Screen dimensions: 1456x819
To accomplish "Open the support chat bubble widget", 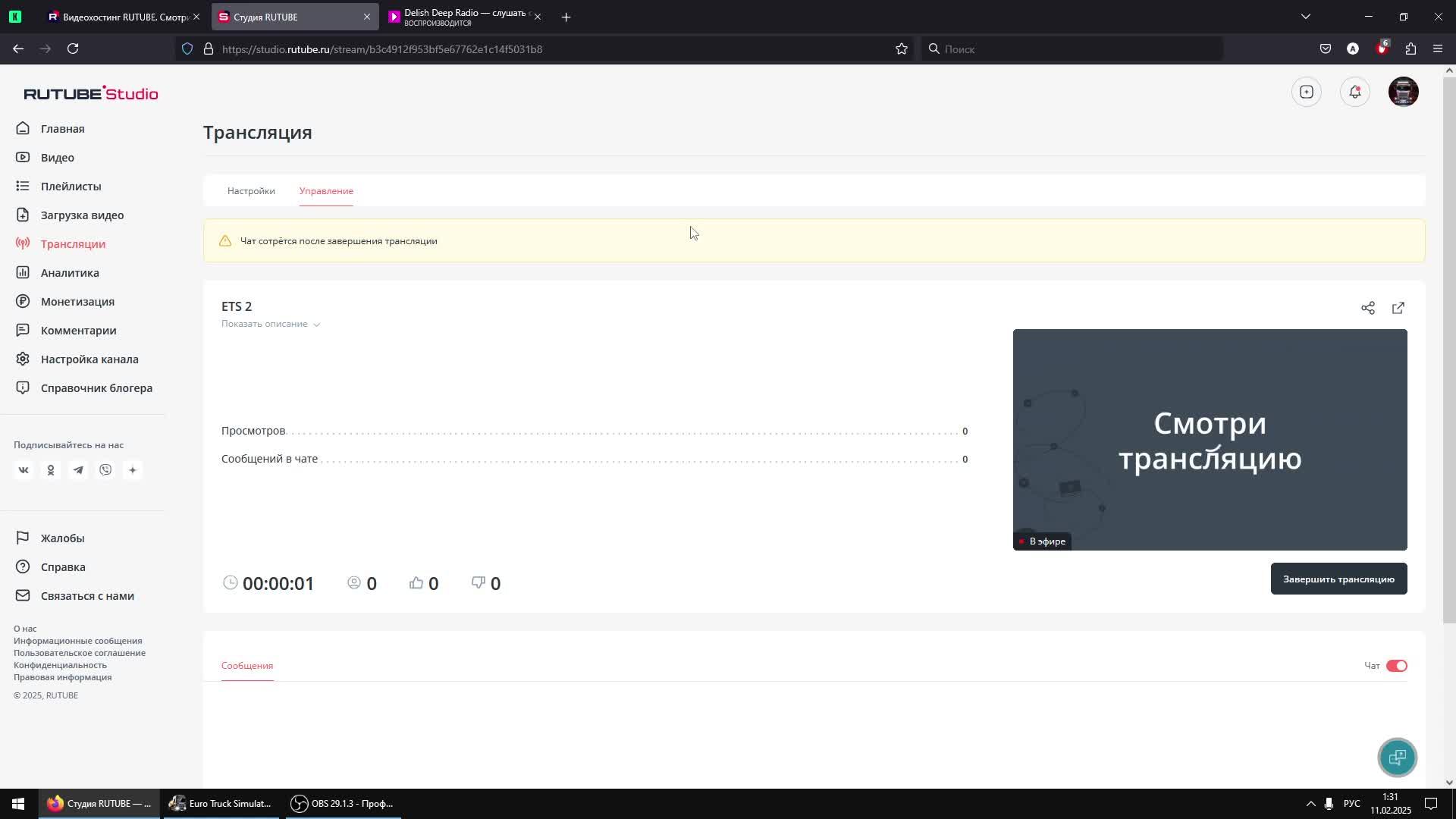I will [x=1397, y=757].
